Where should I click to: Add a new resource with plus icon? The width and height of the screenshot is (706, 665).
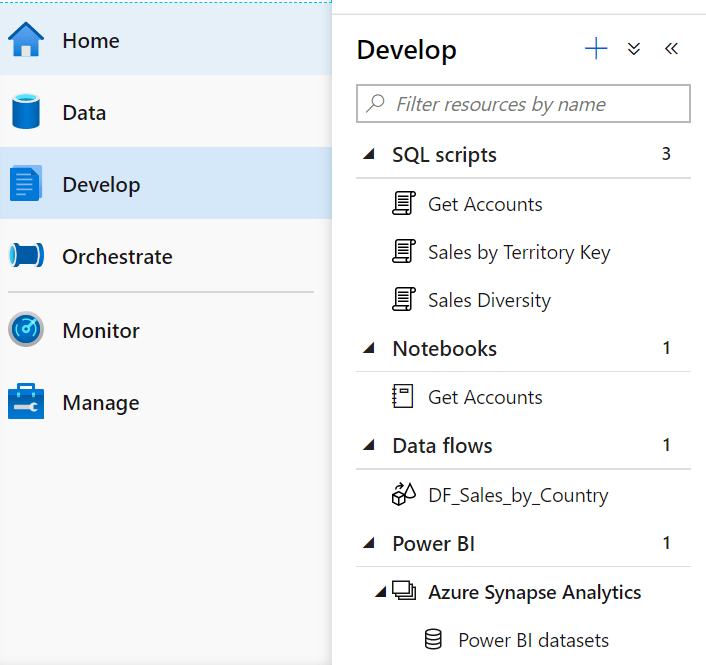click(596, 49)
